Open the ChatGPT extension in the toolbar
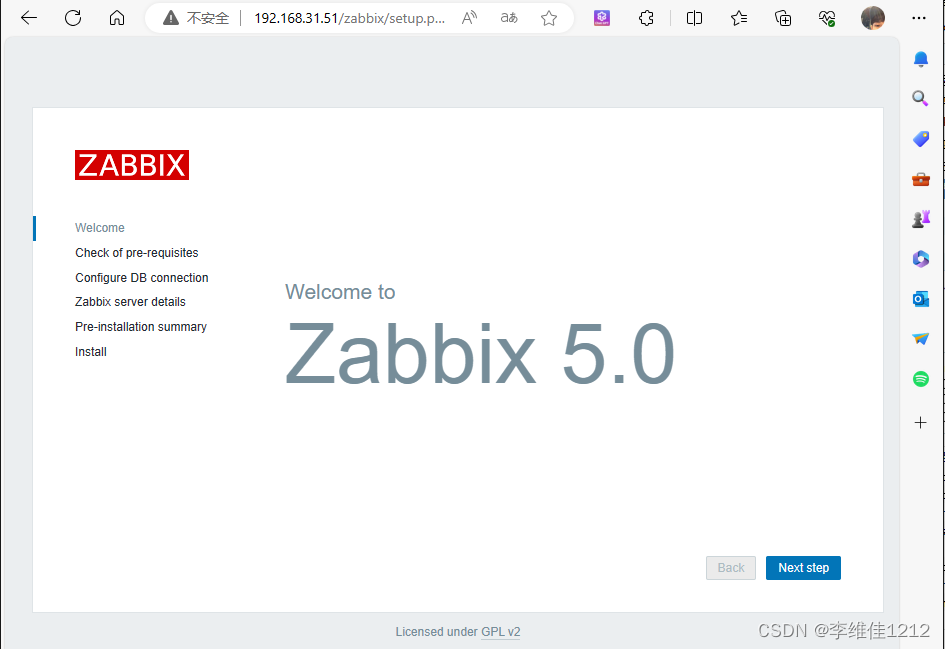Image resolution: width=945 pixels, height=649 pixels. click(x=601, y=18)
